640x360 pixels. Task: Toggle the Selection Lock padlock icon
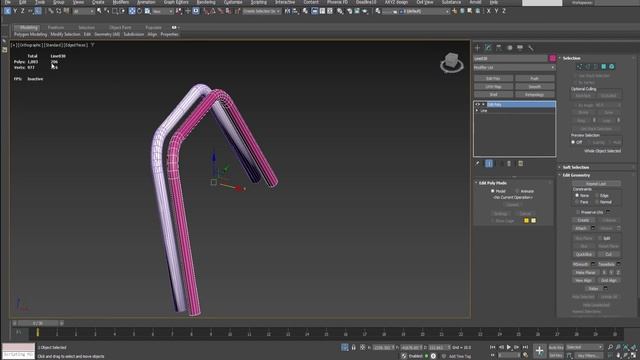353,347
